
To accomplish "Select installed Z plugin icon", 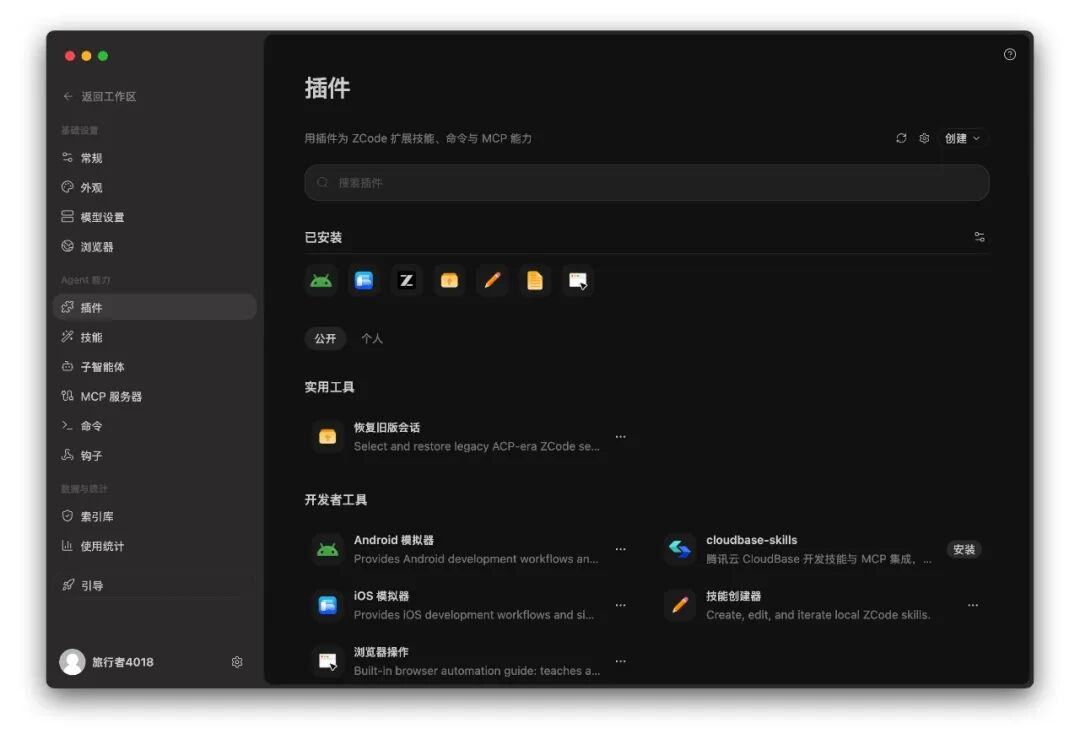I will click(406, 280).
